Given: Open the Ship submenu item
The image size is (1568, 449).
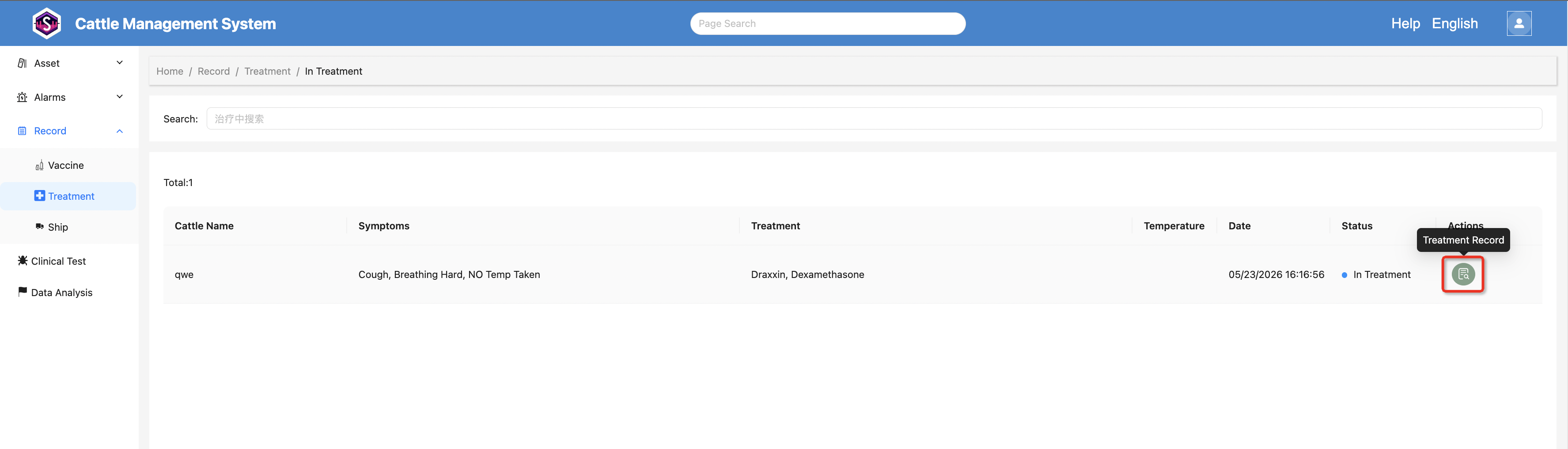Looking at the screenshot, I should point(68,227).
